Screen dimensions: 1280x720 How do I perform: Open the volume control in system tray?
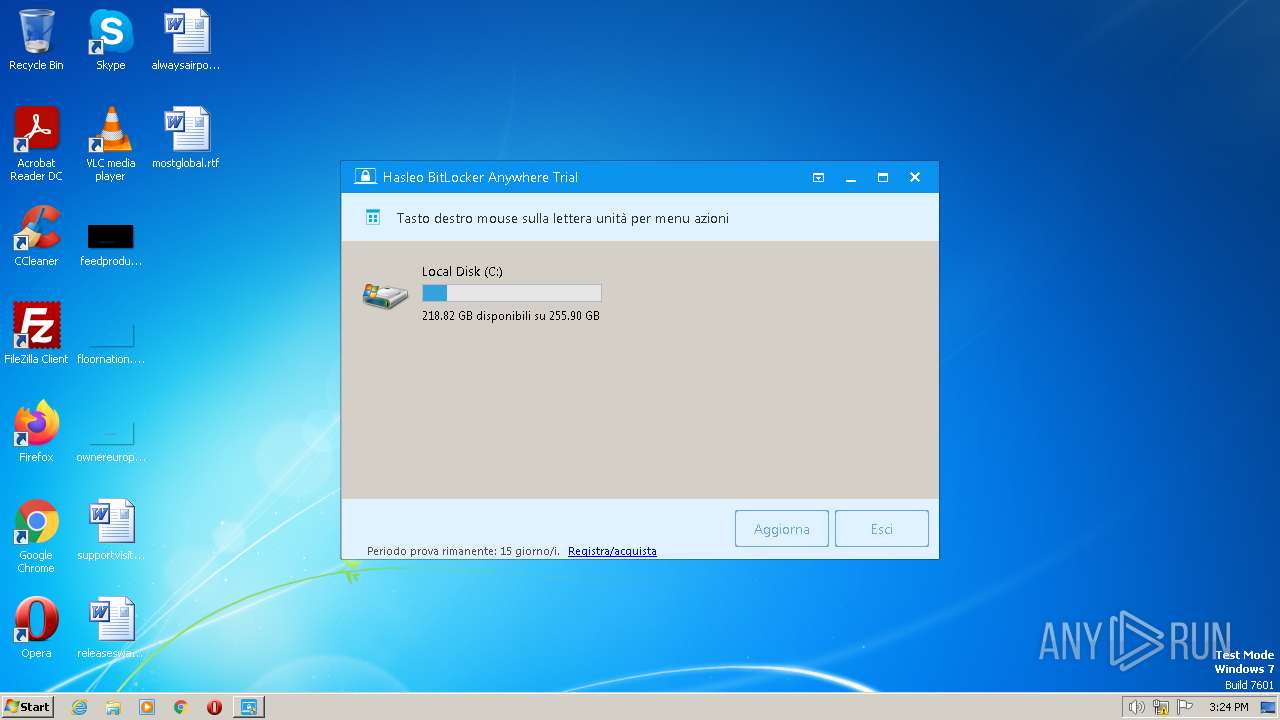coord(1136,707)
